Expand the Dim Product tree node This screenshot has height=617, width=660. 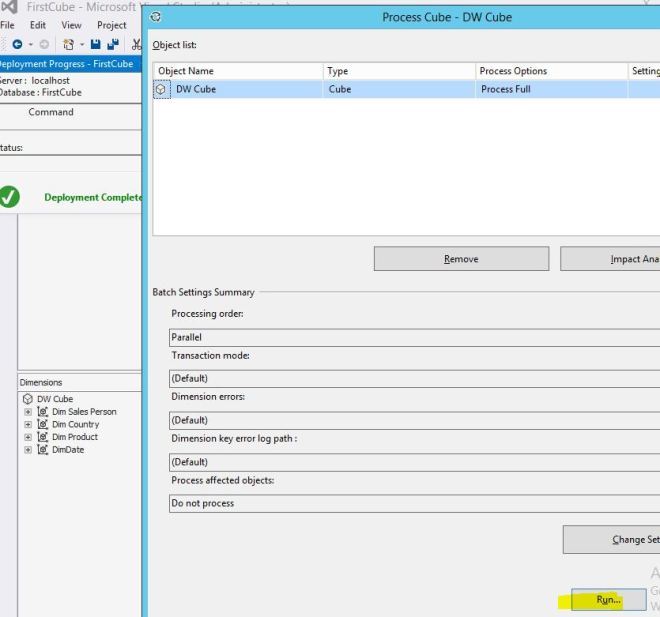[28, 437]
